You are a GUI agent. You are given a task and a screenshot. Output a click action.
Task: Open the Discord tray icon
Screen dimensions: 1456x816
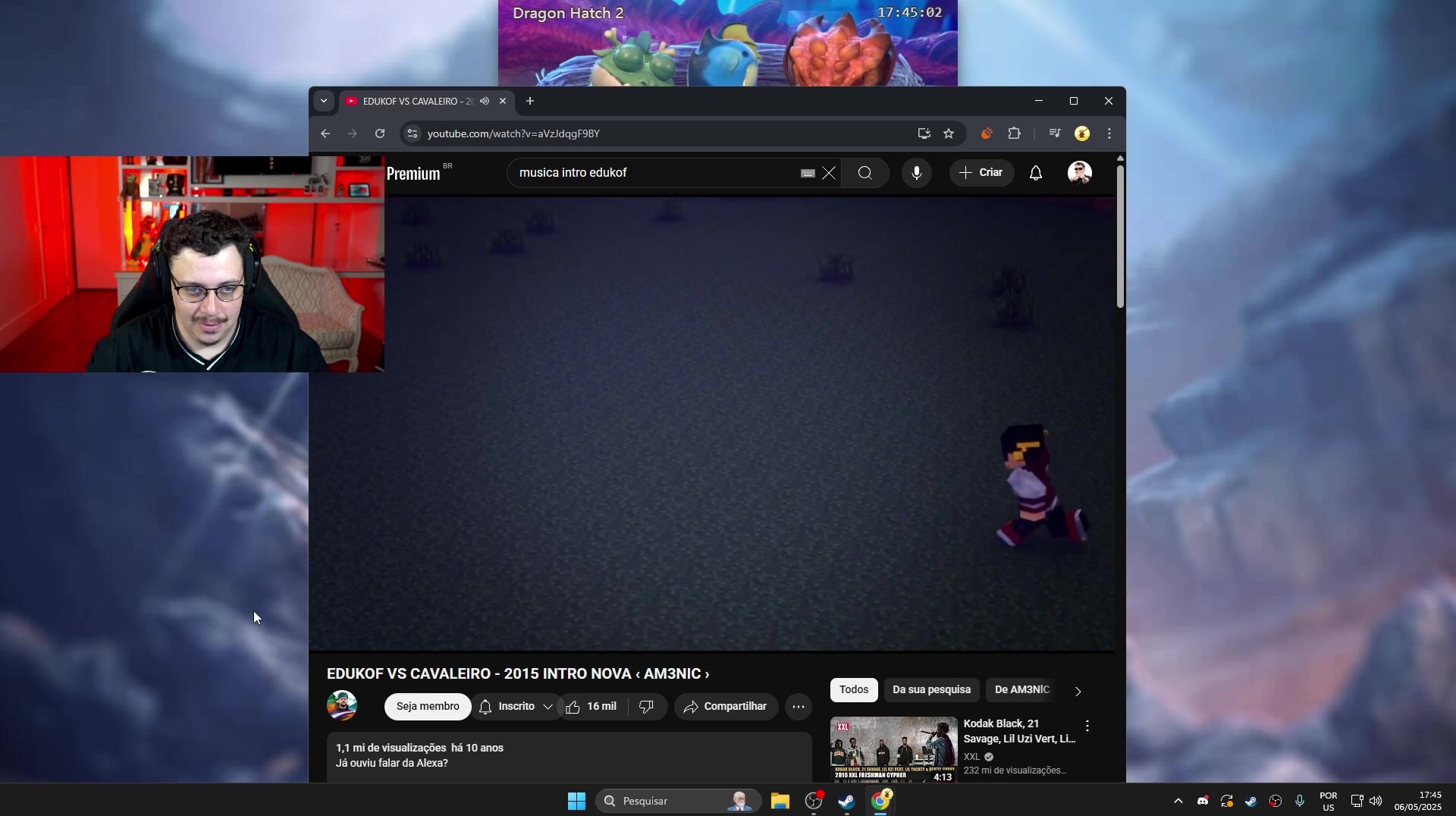click(x=1203, y=801)
